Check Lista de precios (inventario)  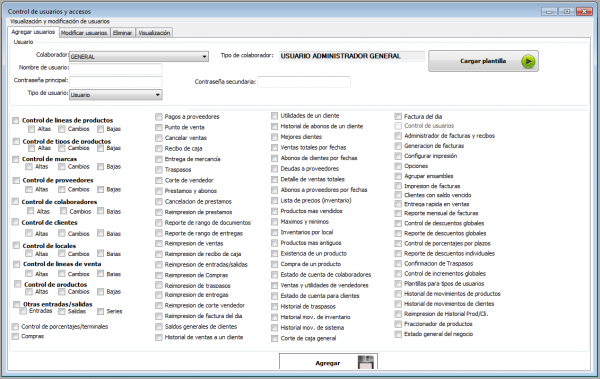coord(274,201)
